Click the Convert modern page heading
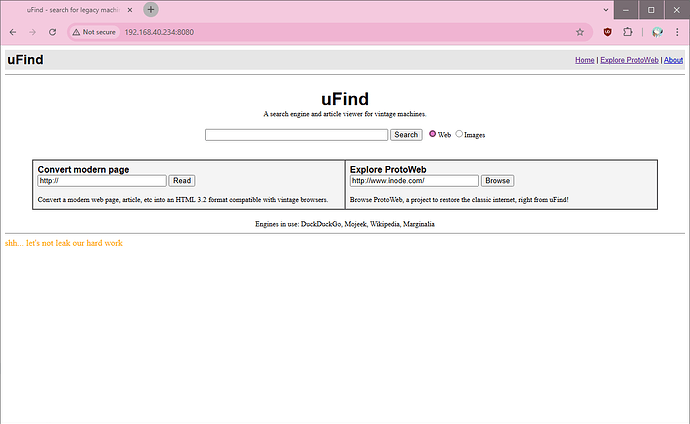 pos(83,169)
